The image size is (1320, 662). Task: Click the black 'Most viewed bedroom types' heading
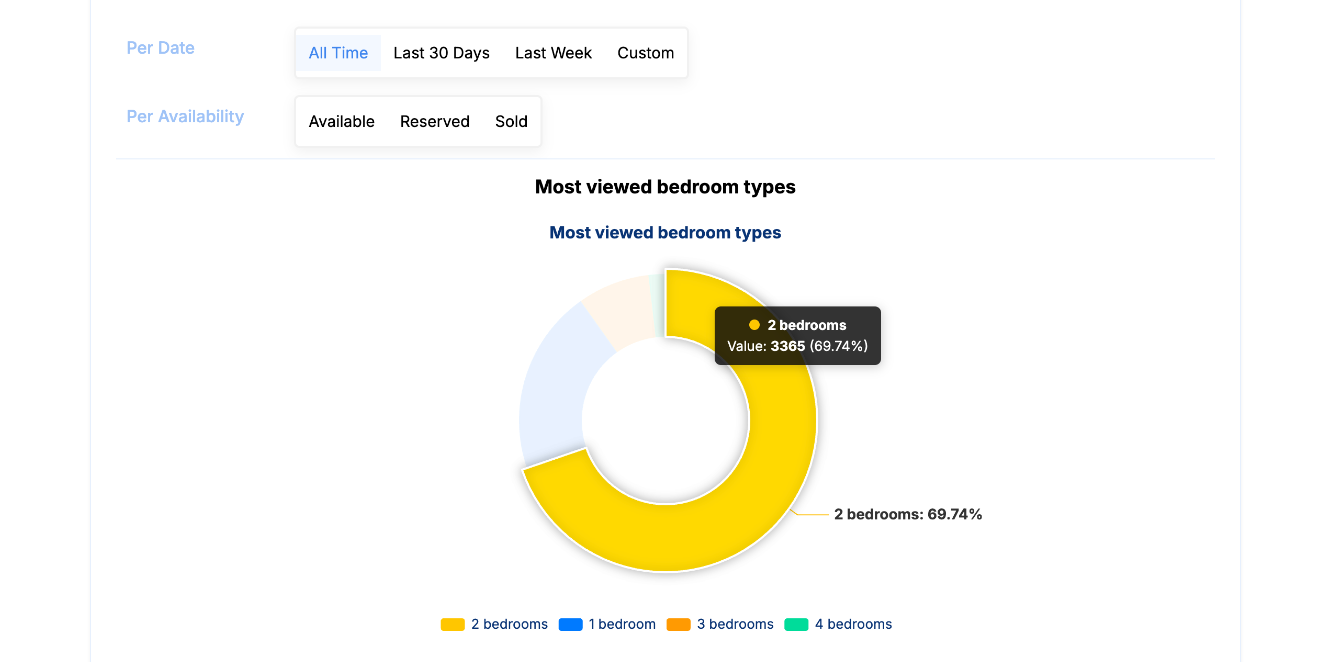pos(665,187)
